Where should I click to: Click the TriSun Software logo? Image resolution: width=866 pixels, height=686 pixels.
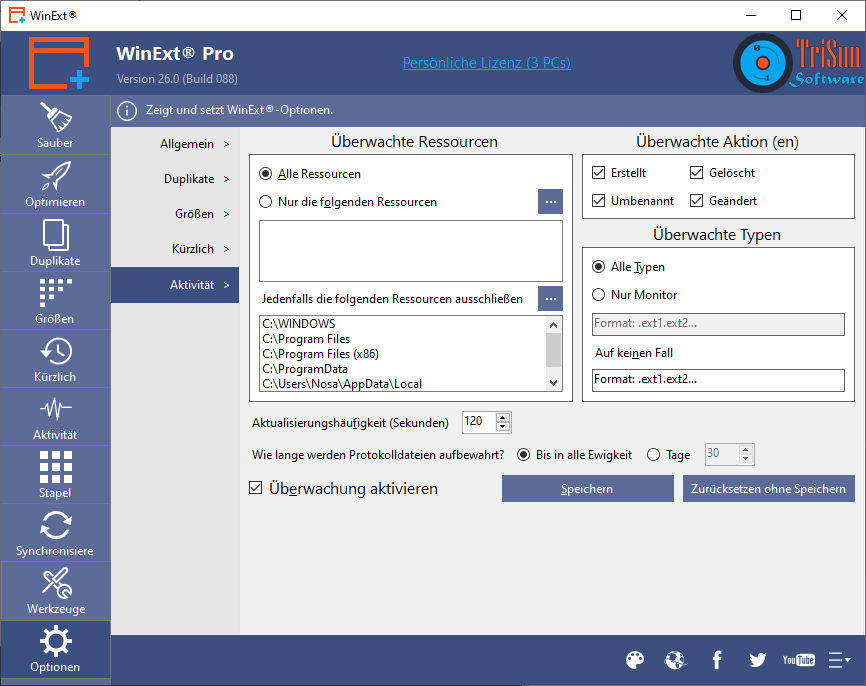pyautogui.click(x=798, y=62)
